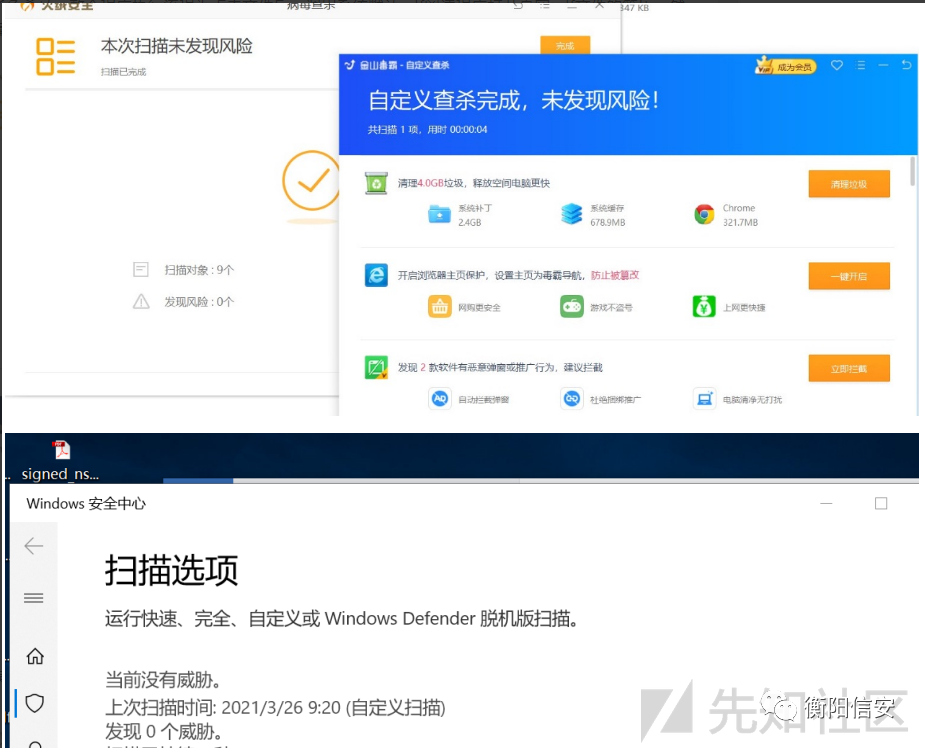The height and width of the screenshot is (748, 925).
Task: Click the 游戏不盗号 gamepad icon
Action: pyautogui.click(x=572, y=307)
